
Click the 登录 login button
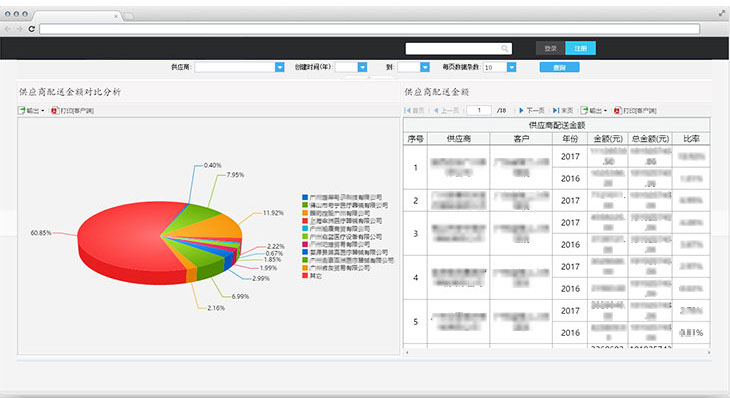550,48
